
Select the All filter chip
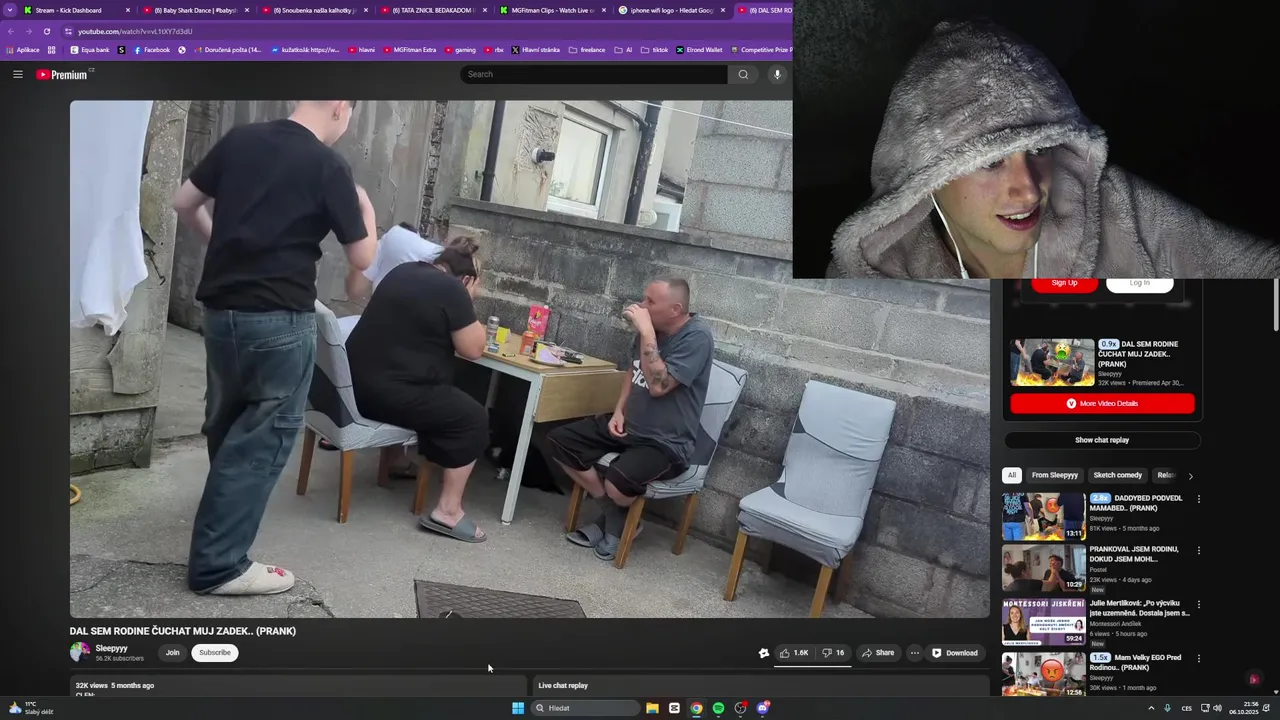1012,476
